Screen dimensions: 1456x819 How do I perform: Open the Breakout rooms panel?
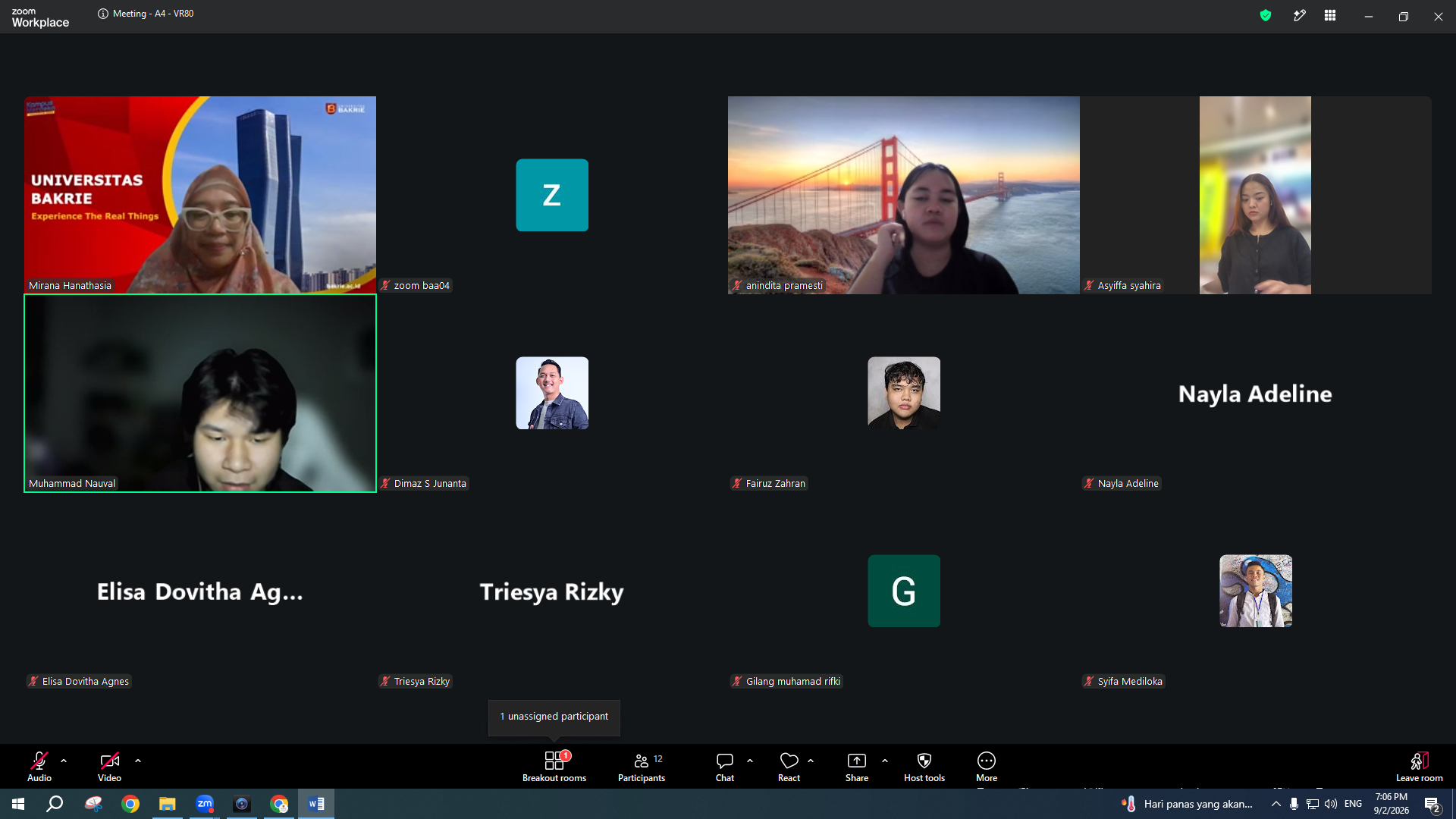[x=554, y=767]
